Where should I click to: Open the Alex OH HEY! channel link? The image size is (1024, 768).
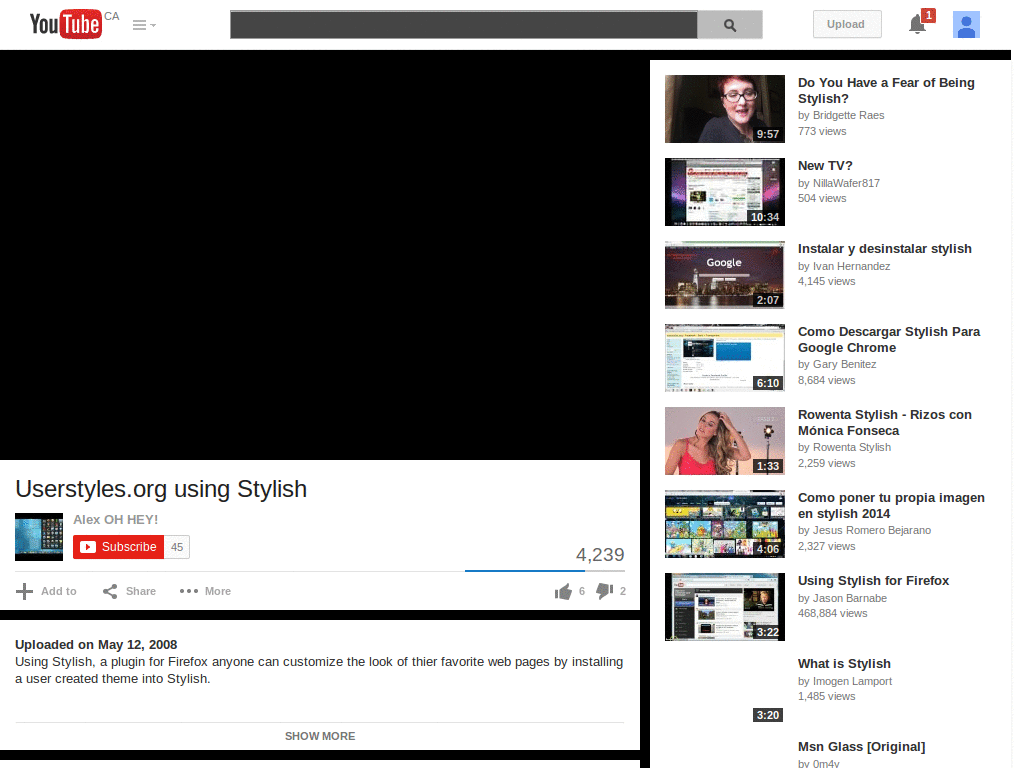point(116,520)
